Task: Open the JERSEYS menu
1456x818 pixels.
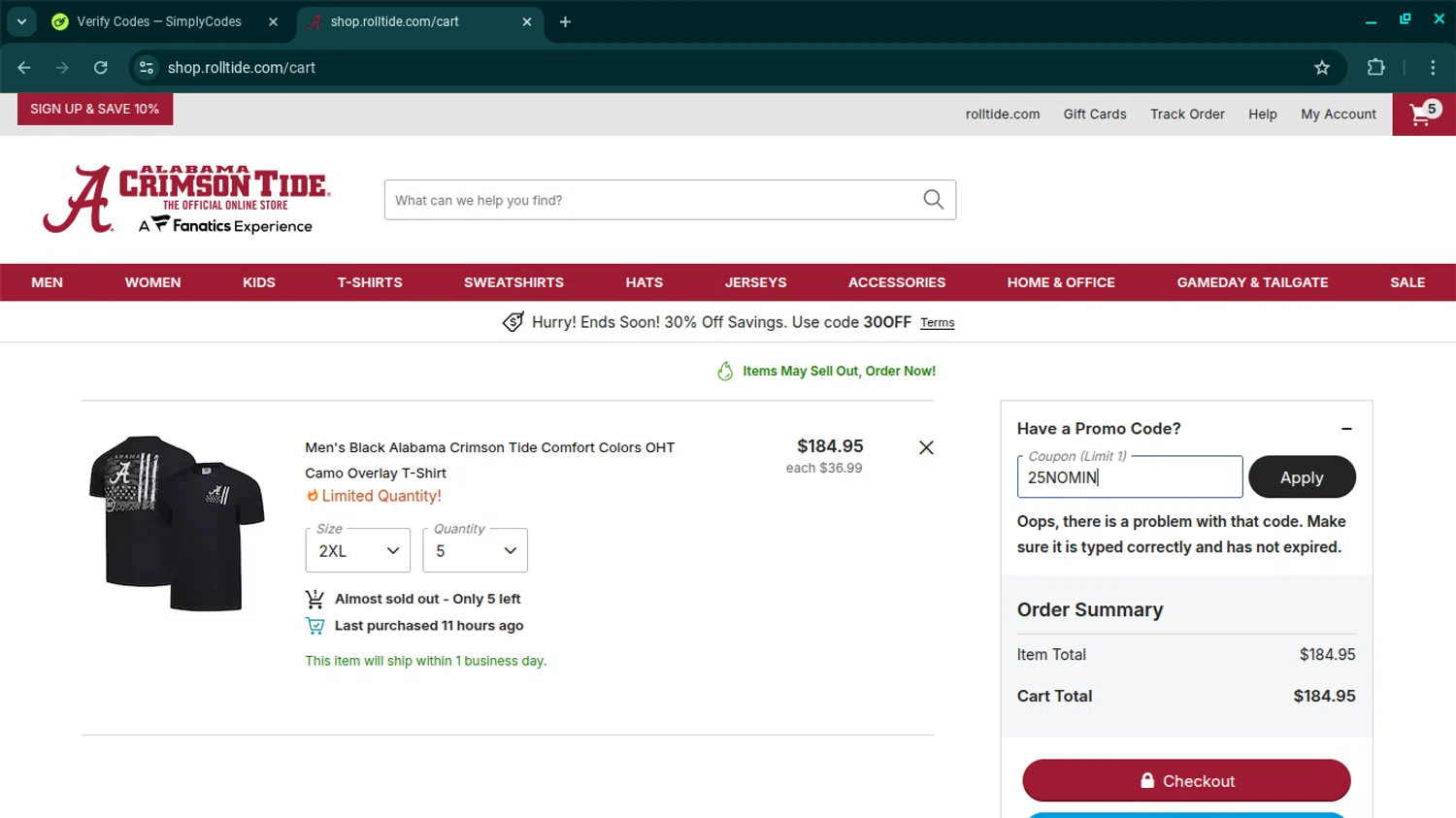Action: pyautogui.click(x=755, y=282)
